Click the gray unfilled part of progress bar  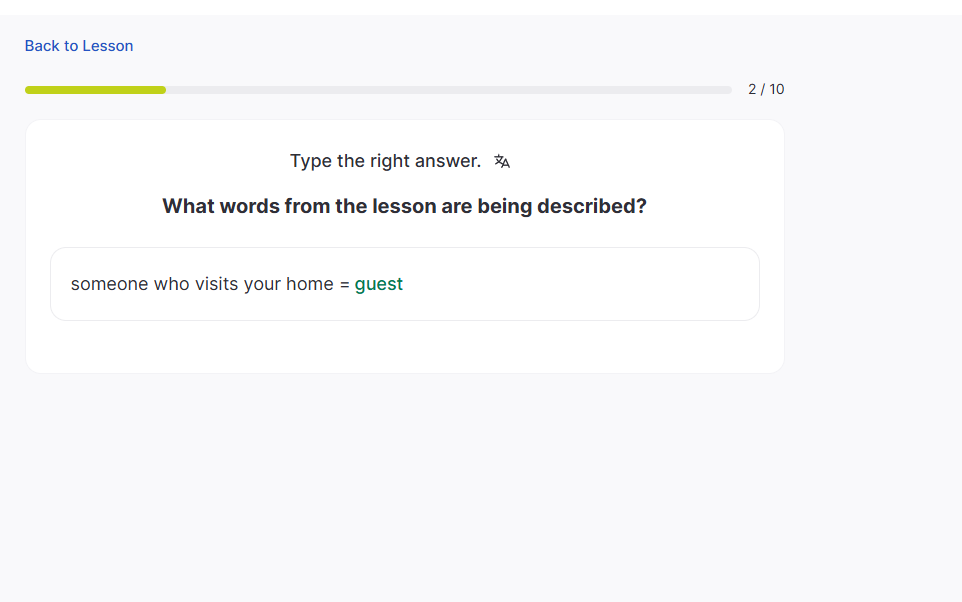point(450,90)
